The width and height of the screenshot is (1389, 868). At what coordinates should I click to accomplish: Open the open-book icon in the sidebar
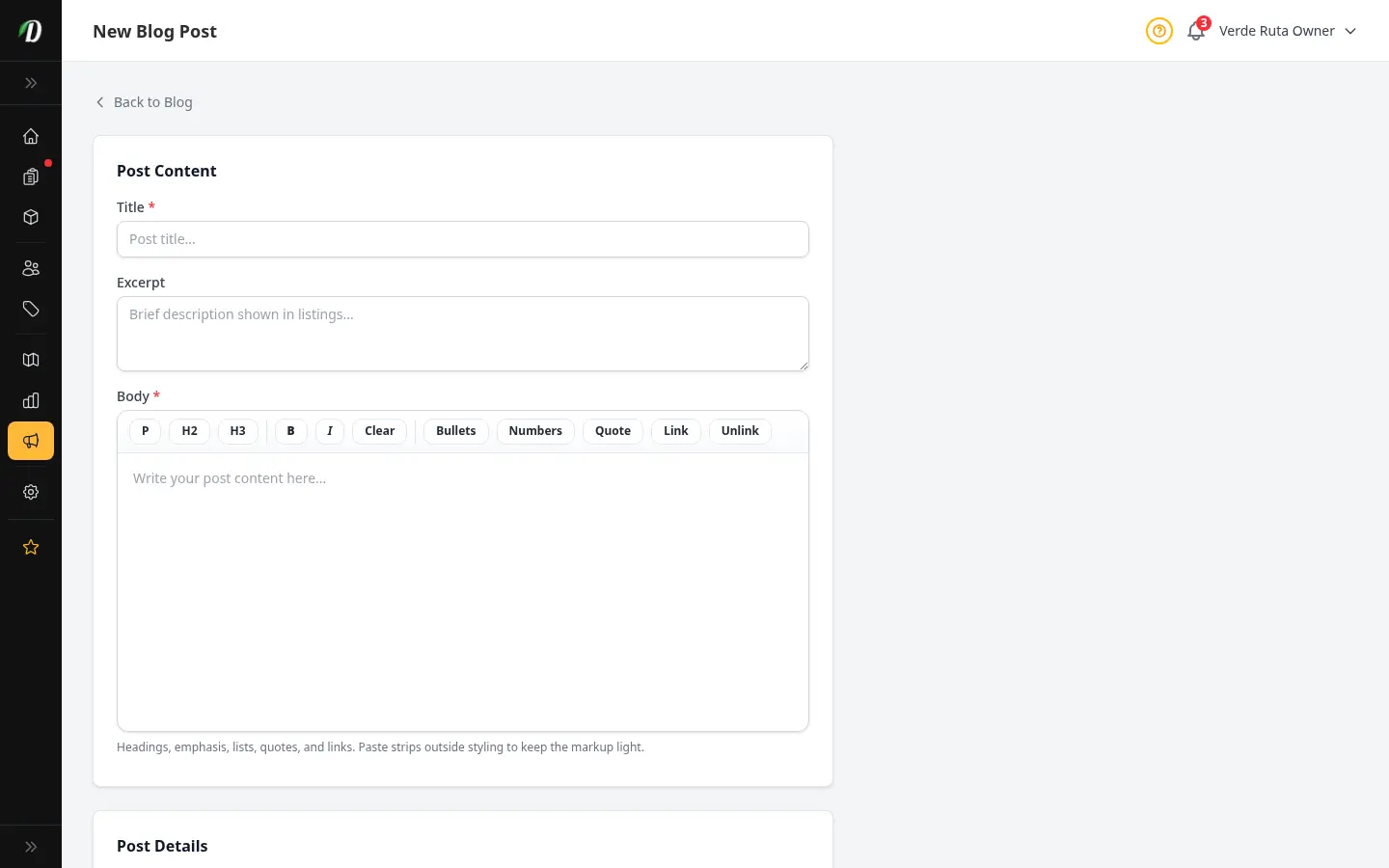click(31, 360)
